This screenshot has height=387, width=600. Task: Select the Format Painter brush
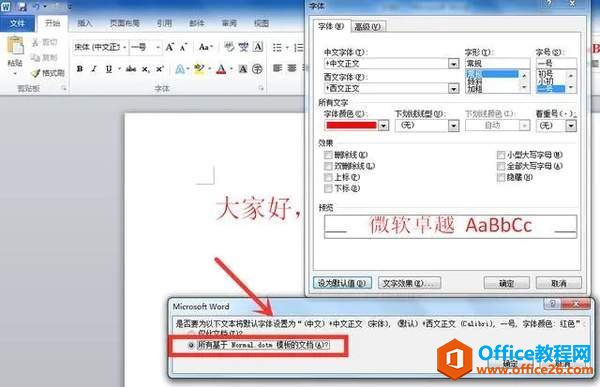(36, 73)
